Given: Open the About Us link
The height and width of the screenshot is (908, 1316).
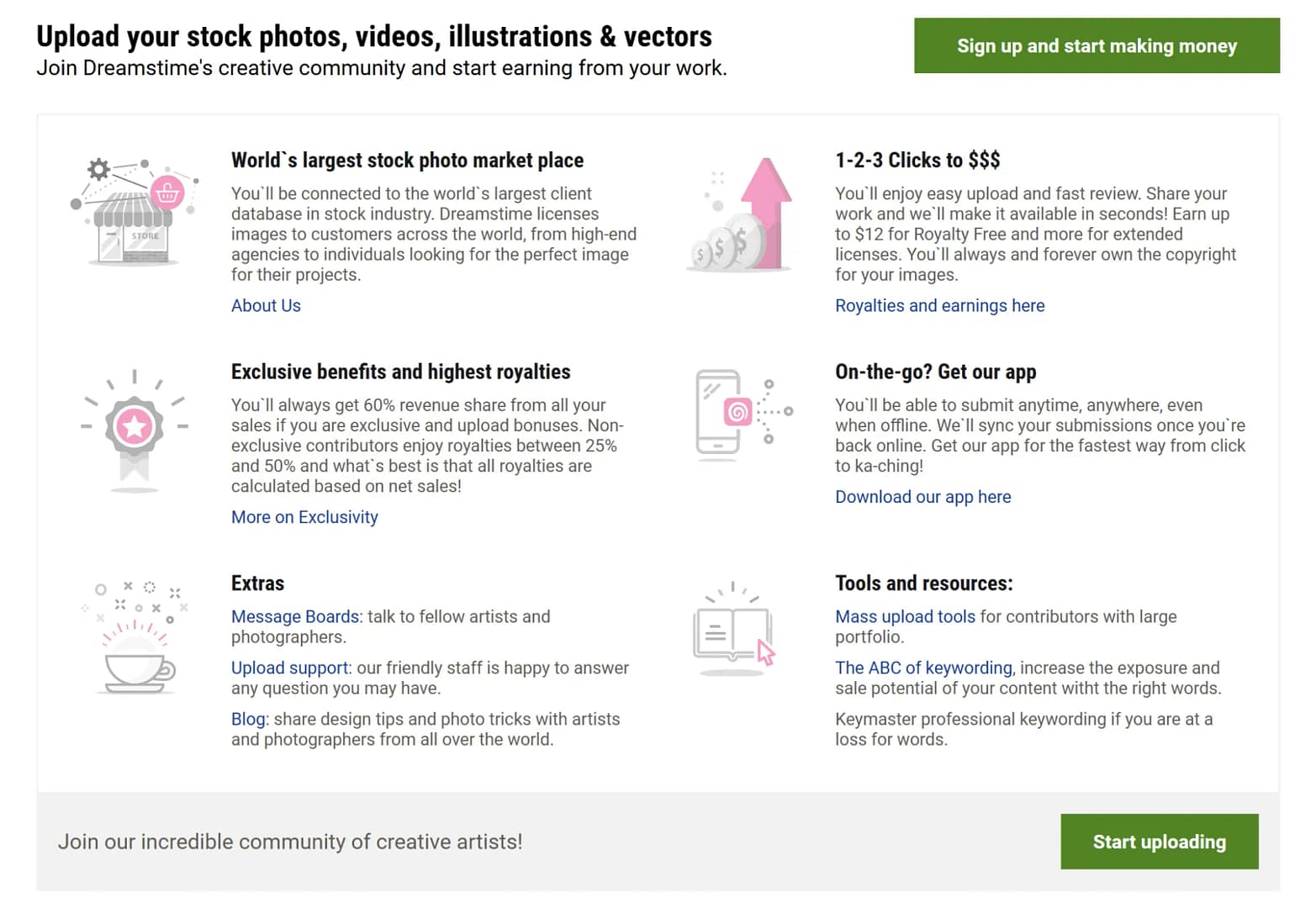Looking at the screenshot, I should click(x=266, y=306).
